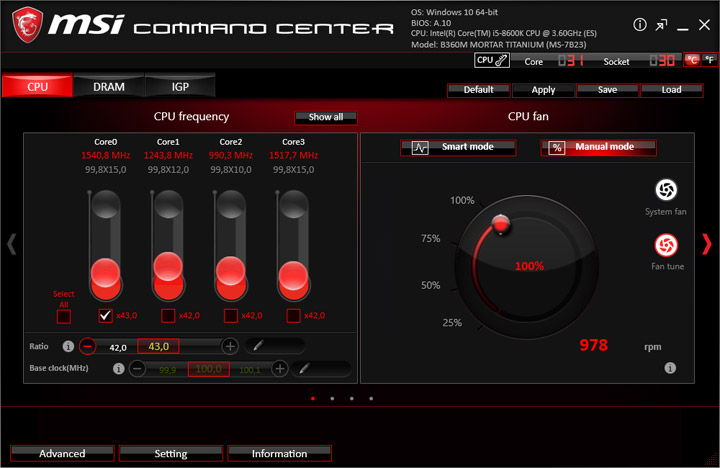Jump to third page indicator dot

[352, 399]
